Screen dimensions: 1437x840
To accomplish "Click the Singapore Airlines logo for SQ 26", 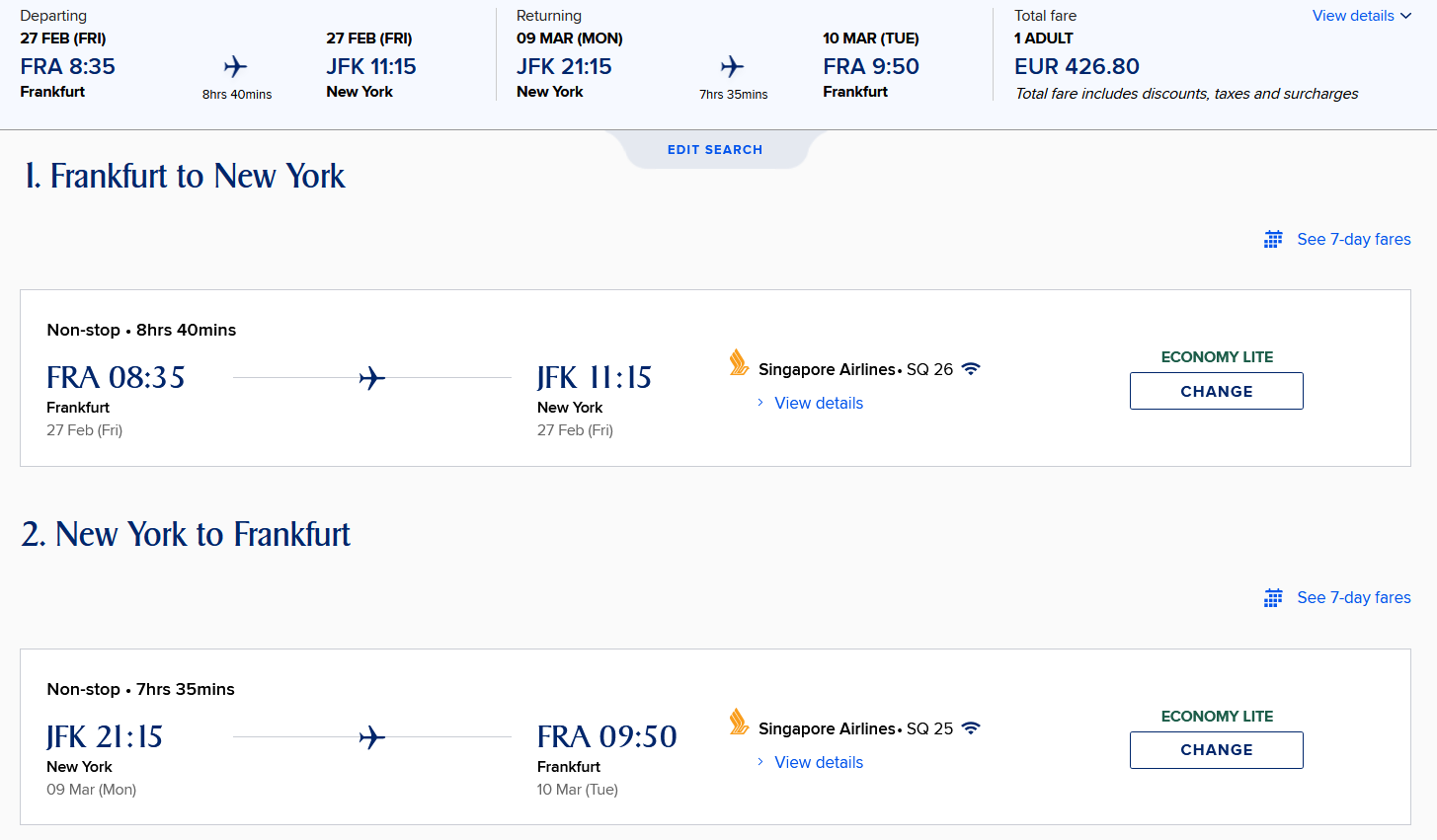I will pyautogui.click(x=739, y=363).
